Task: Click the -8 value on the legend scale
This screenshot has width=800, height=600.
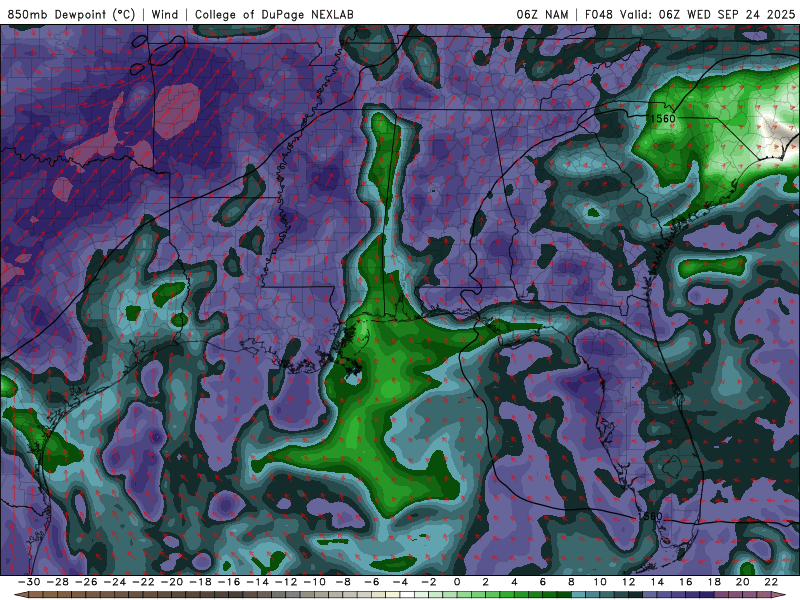Action: 343,582
